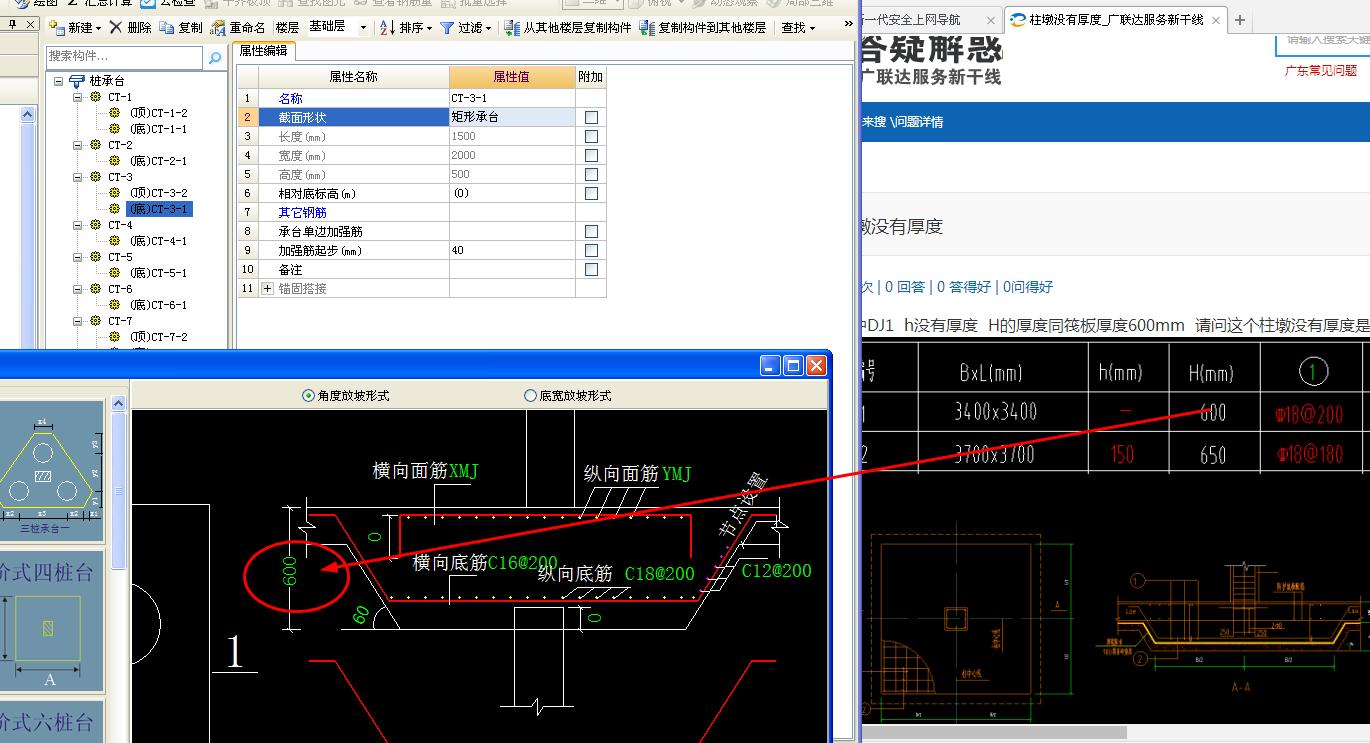Image resolution: width=1370 pixels, height=743 pixels.
Task: Collapse the CT-7 tree node
Action: click(78, 321)
